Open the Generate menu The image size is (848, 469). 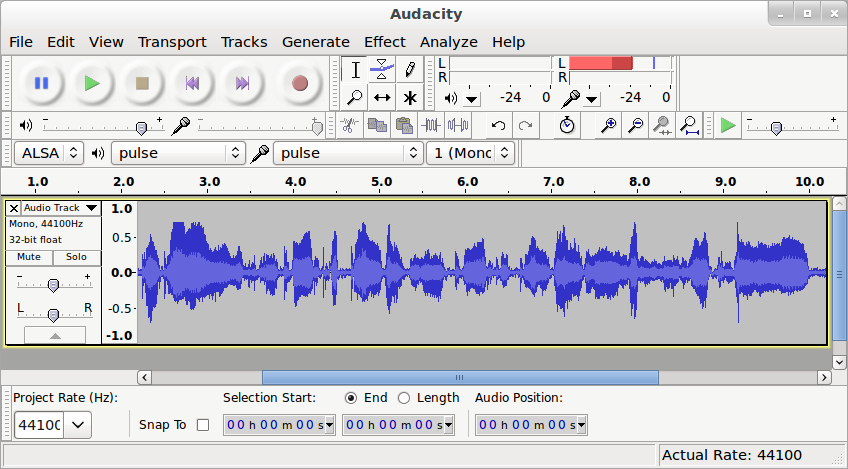[315, 42]
